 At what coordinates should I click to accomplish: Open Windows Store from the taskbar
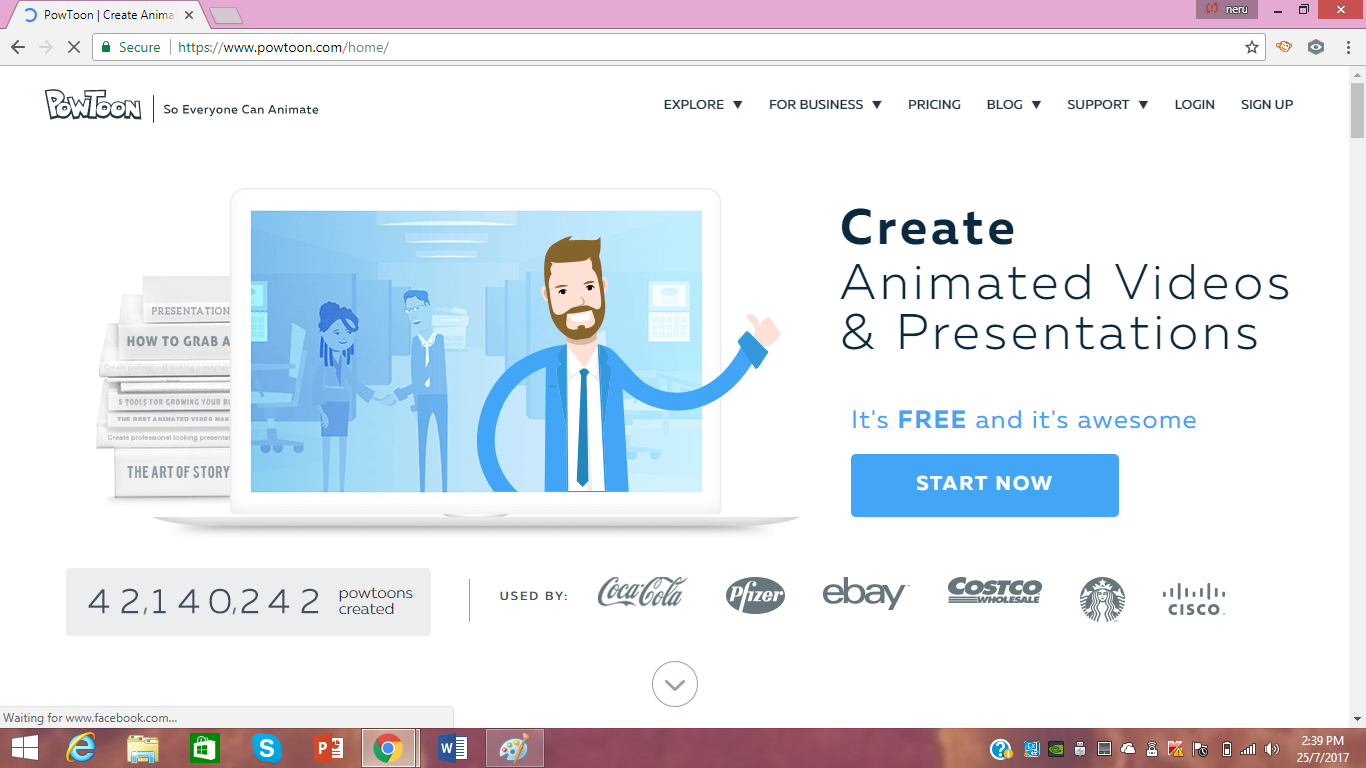[x=205, y=748]
